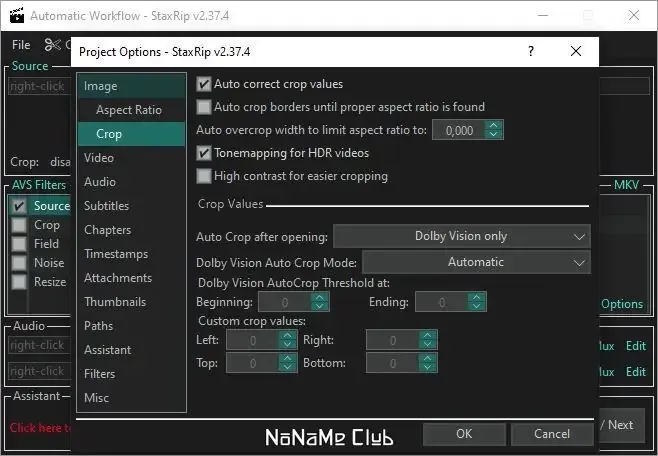Click the StaxRip clapperboard title bar icon

coord(17,15)
